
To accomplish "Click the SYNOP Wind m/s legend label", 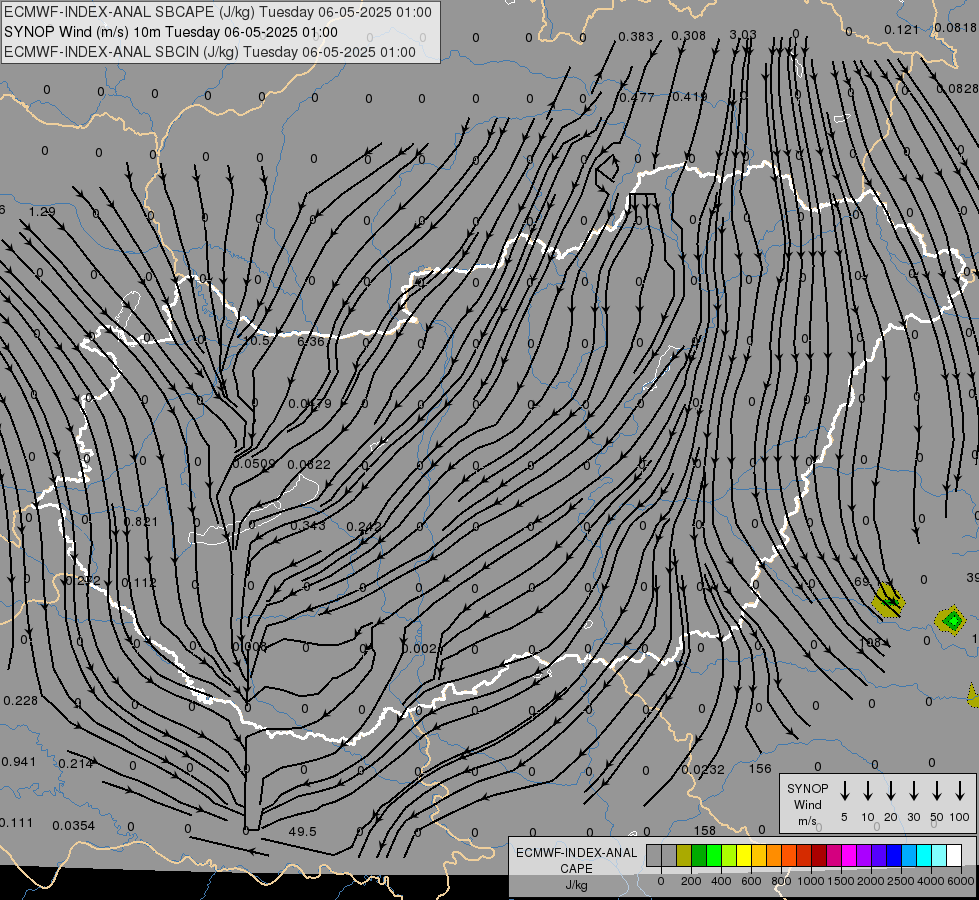I will pos(807,804).
